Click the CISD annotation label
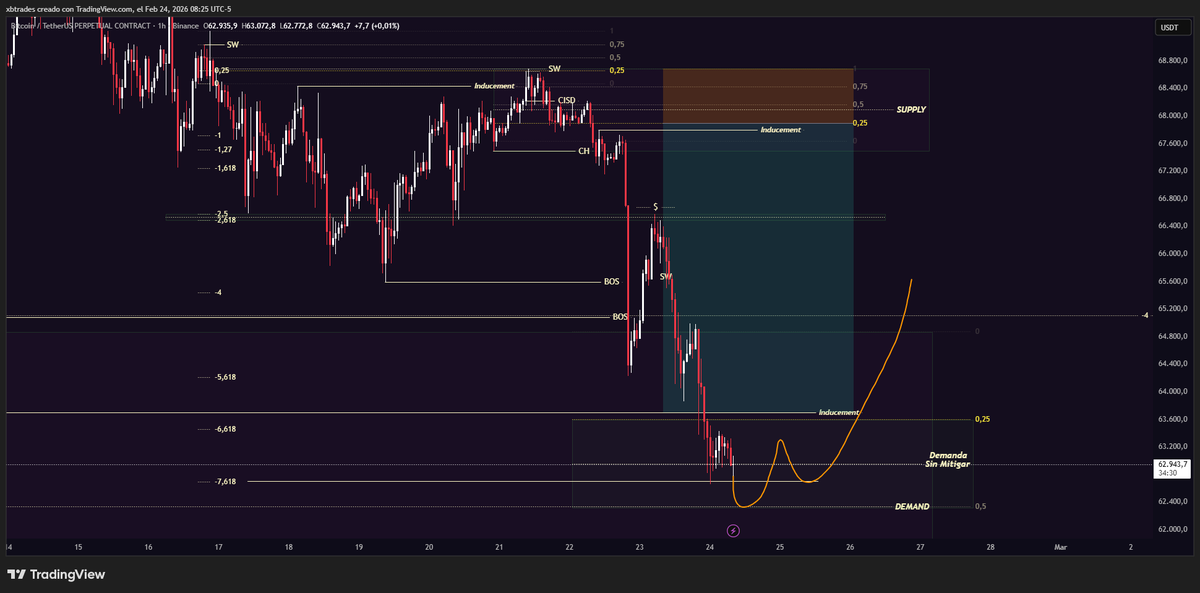The height and width of the screenshot is (593, 1200). 567,101
